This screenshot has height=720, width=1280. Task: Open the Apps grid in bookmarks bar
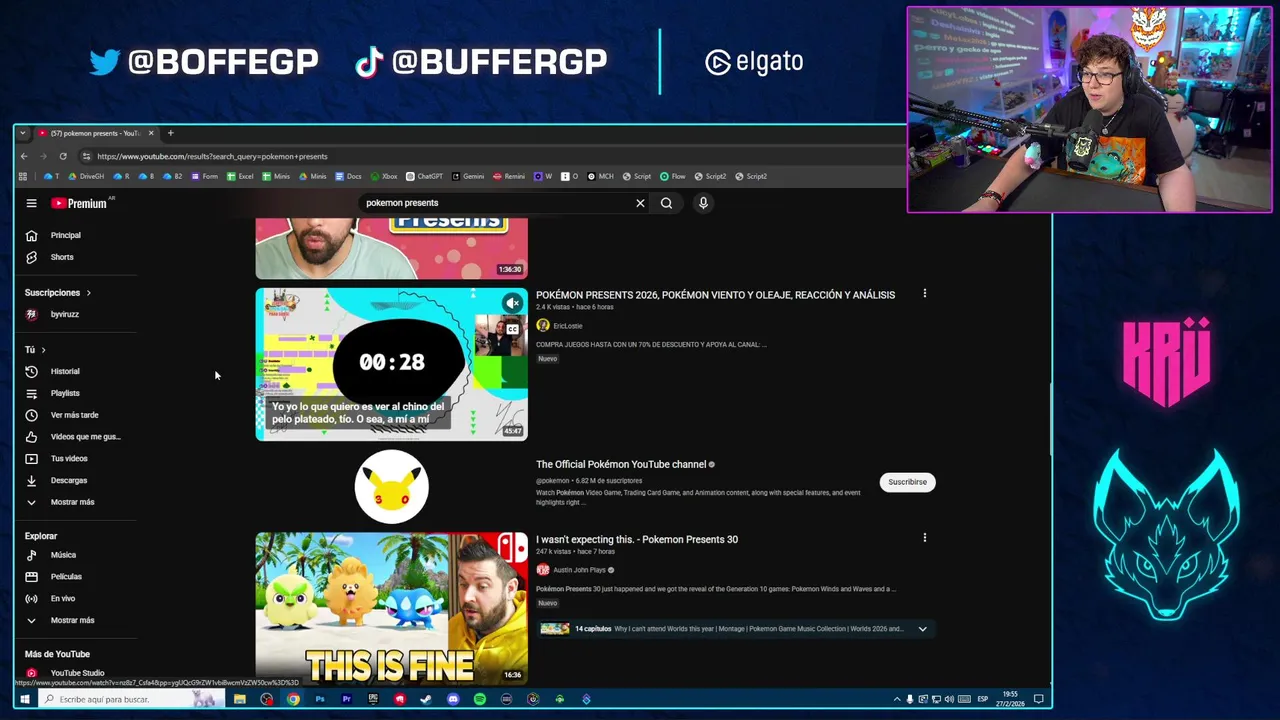tap(22, 176)
